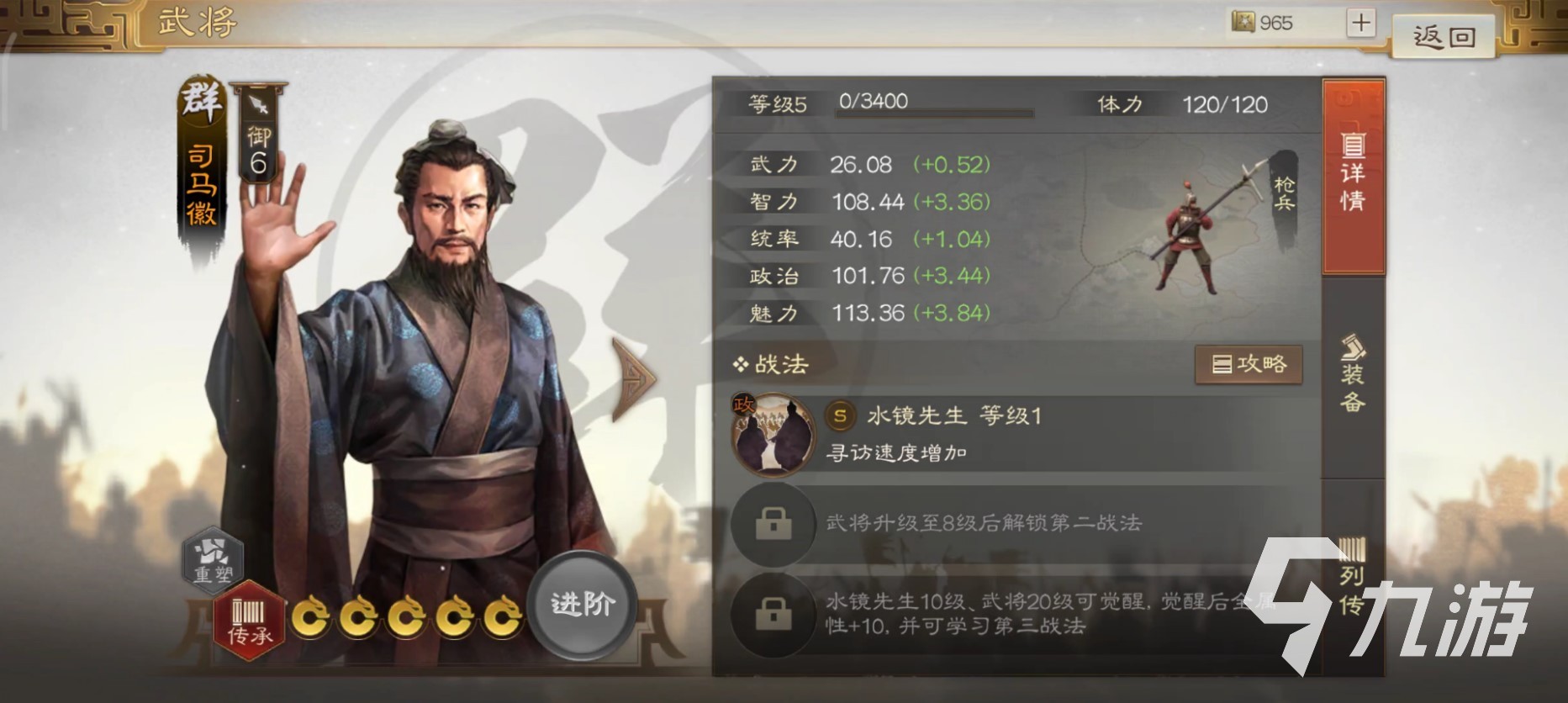Click the plus icon beside 965
This screenshot has height=703, width=1568.
click(1360, 23)
